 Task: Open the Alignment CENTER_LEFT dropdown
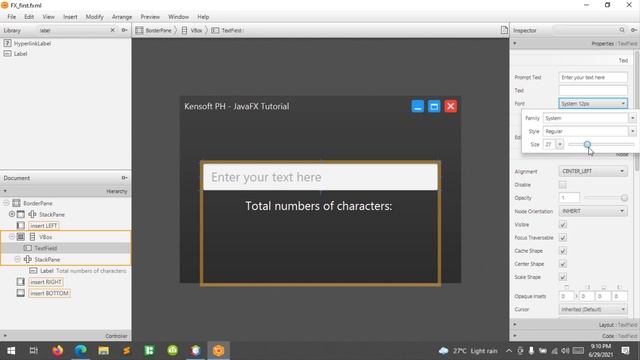[593, 171]
